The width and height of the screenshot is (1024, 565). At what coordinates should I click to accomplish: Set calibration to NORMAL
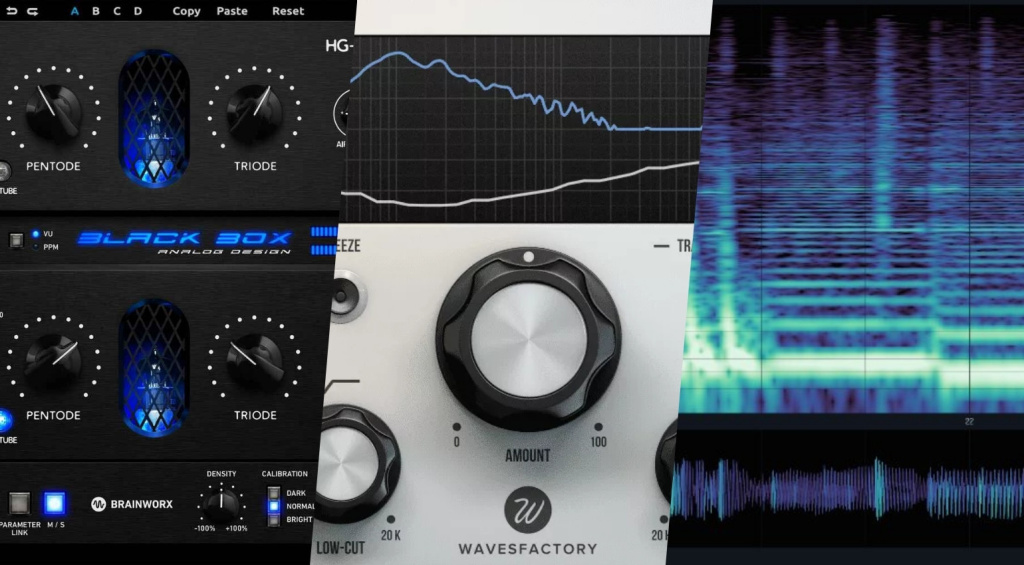(274, 506)
